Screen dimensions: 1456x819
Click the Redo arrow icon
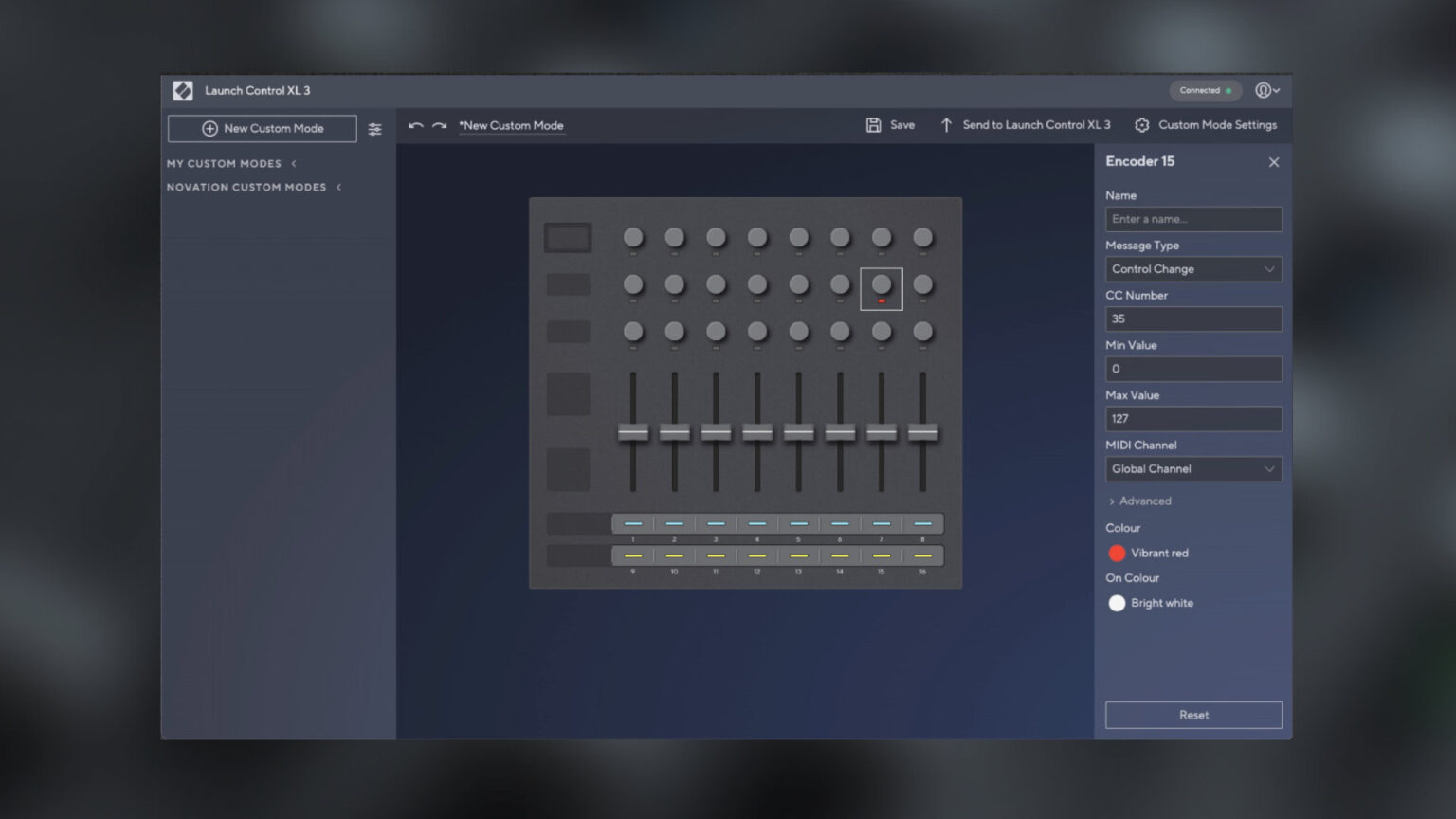pyautogui.click(x=439, y=124)
